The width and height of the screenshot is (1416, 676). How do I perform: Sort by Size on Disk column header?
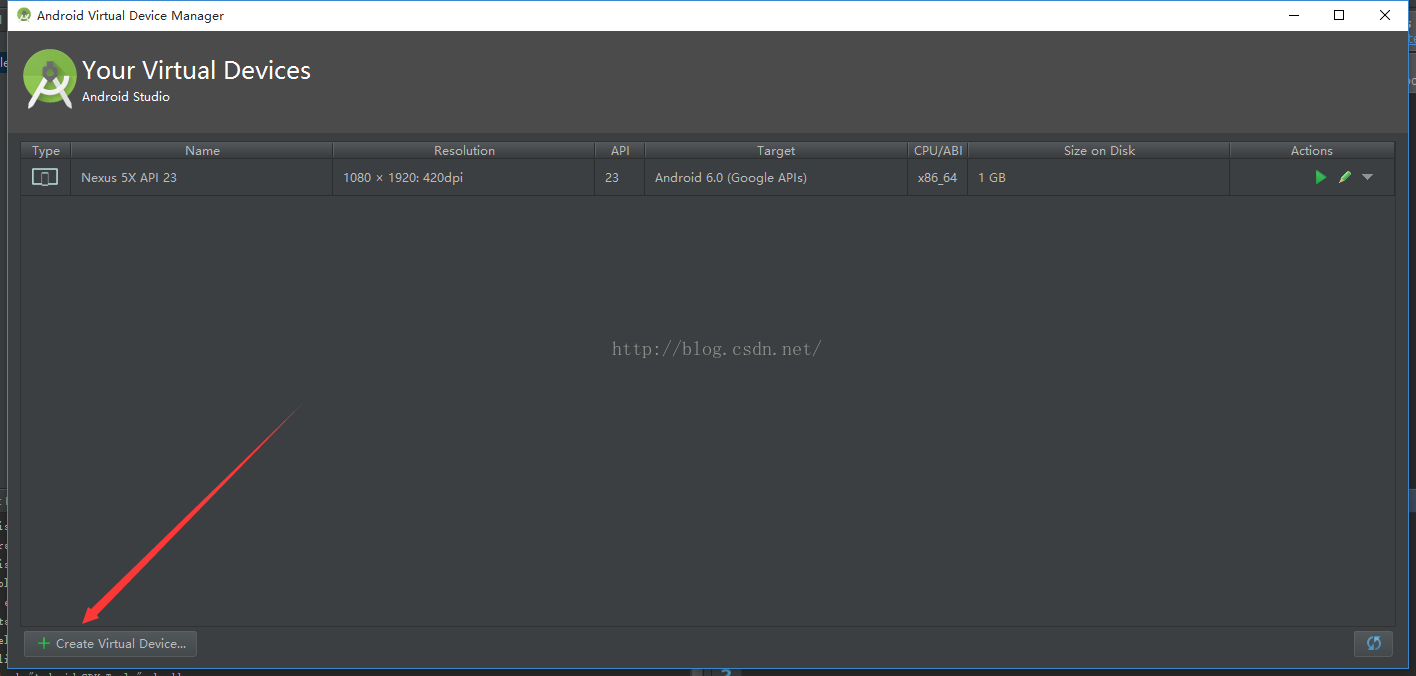(1099, 150)
